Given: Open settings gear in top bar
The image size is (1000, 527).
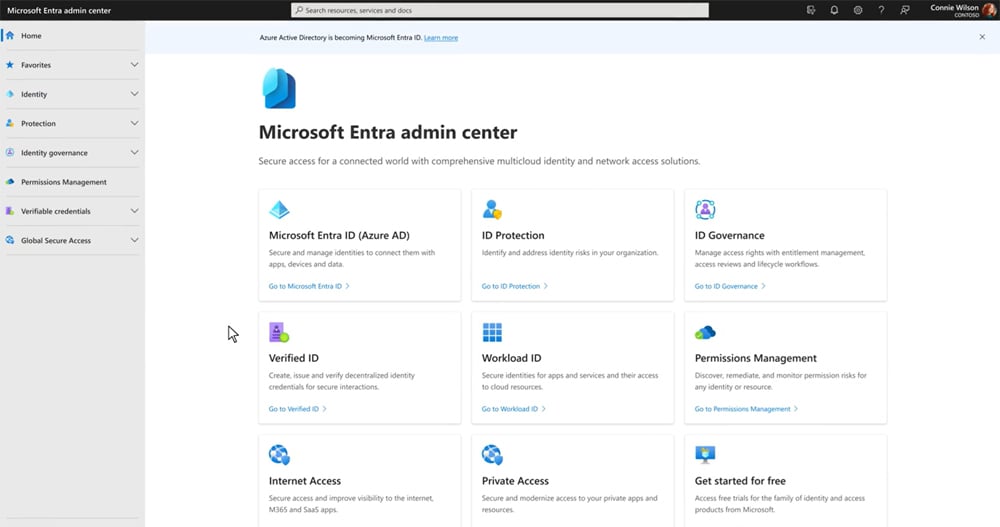Looking at the screenshot, I should tap(857, 10).
